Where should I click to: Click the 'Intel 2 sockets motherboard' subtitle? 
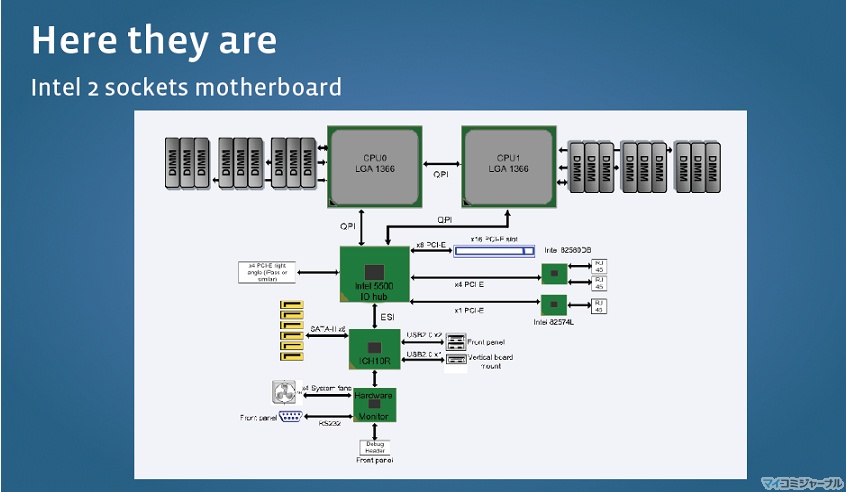[x=186, y=87]
